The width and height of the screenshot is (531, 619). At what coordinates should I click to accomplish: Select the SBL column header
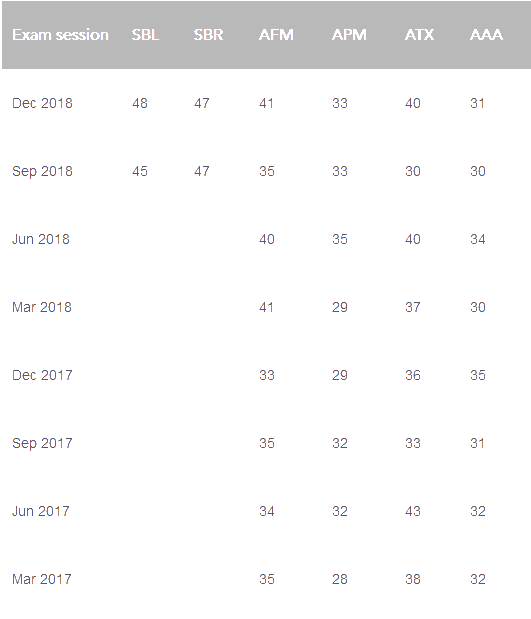click(145, 35)
